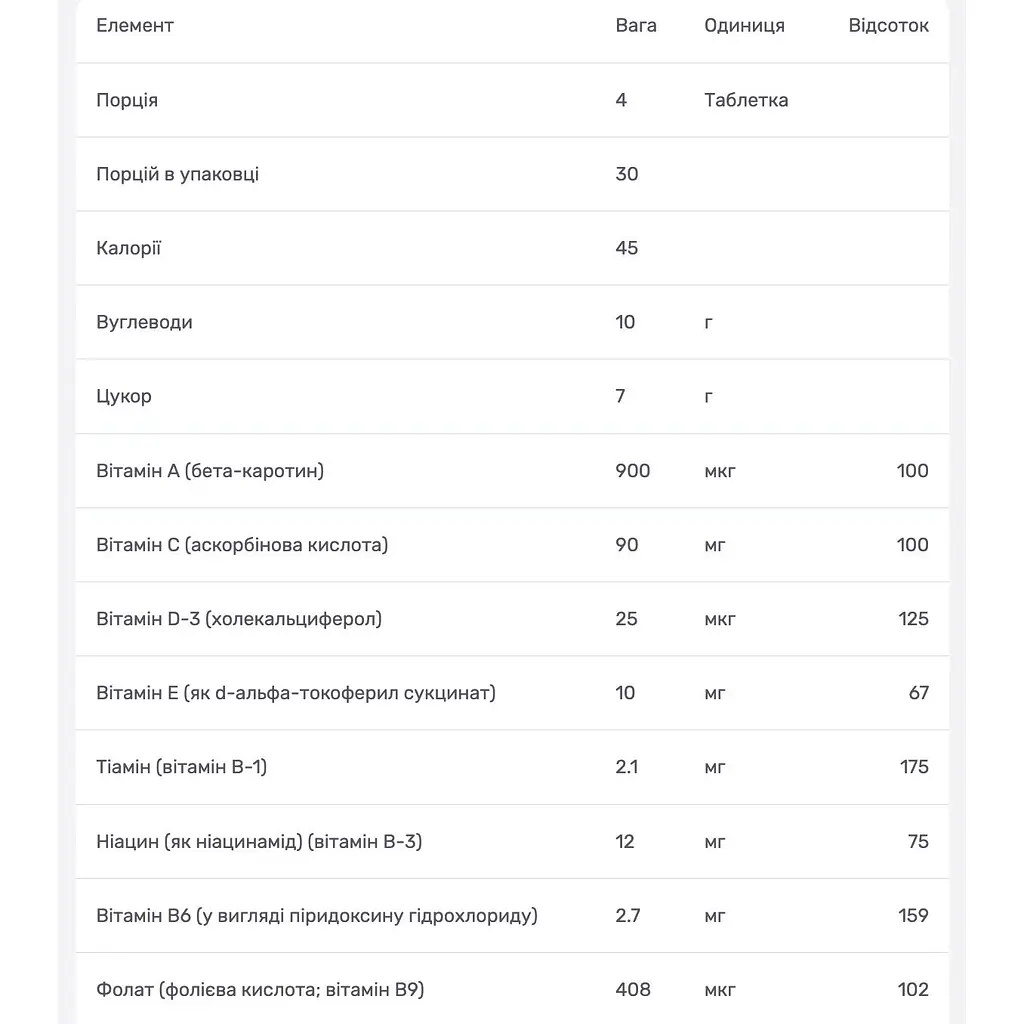Select the Порція row label

[x=127, y=100]
